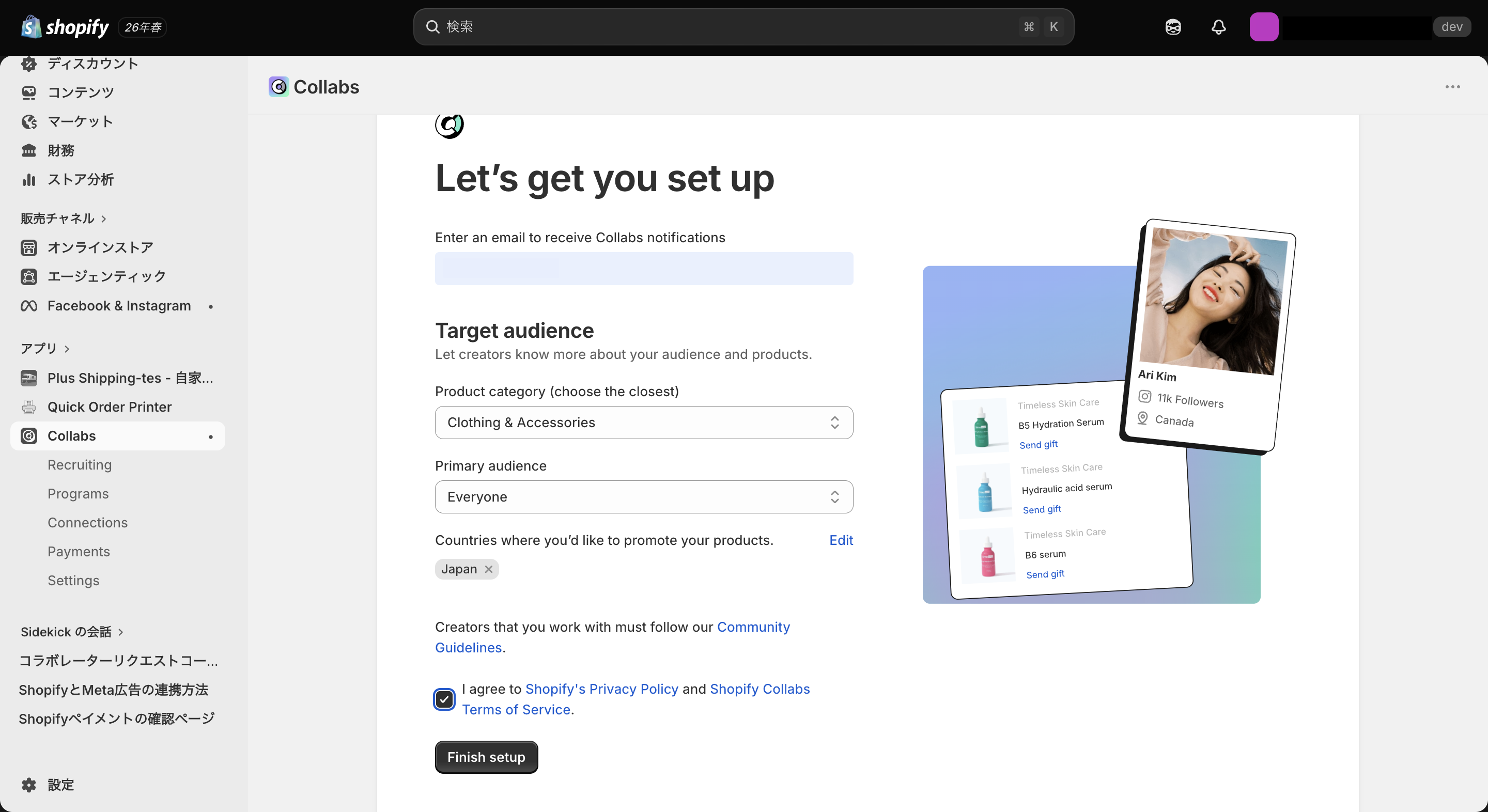The width and height of the screenshot is (1488, 812).
Task: Open the three-dot more actions menu
Action: 1452,87
